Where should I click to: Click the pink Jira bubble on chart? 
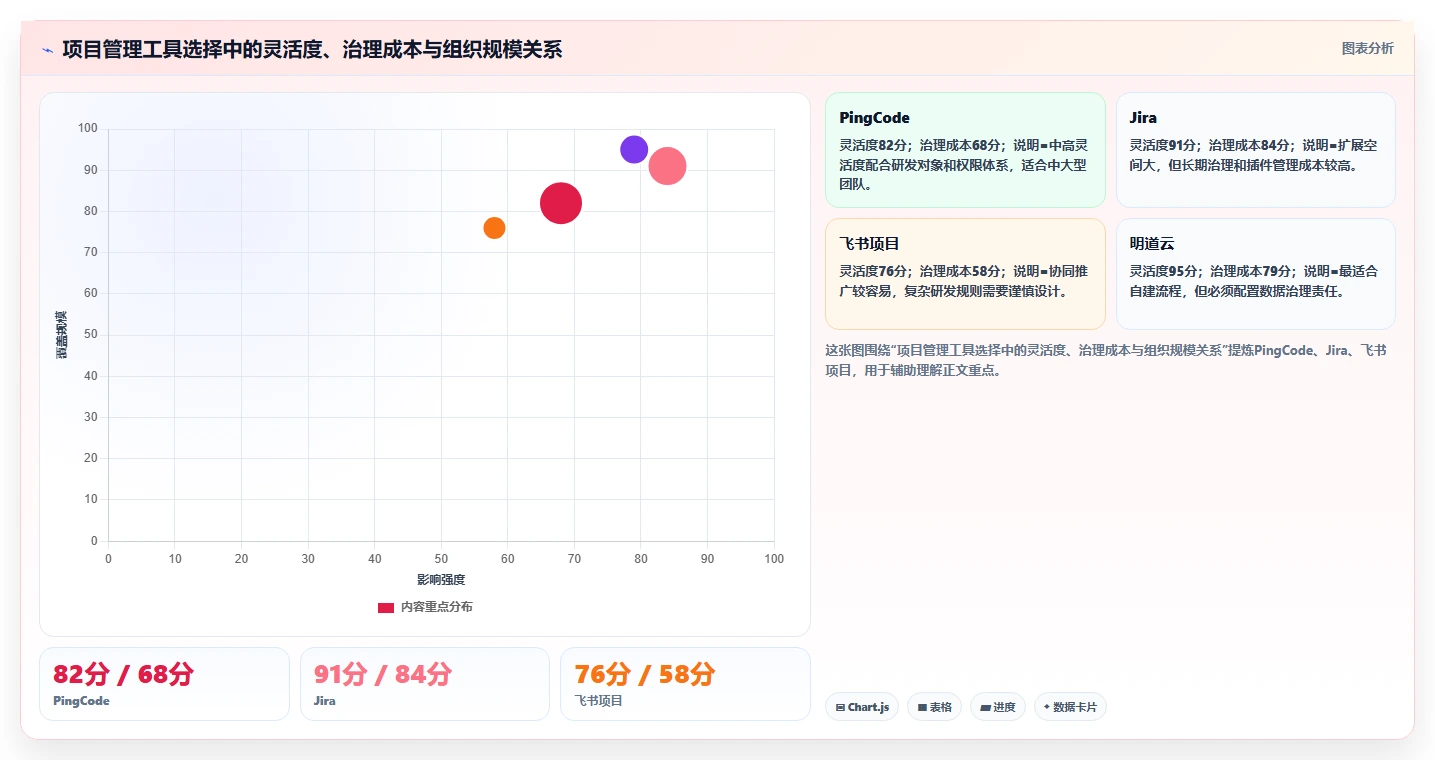(667, 166)
